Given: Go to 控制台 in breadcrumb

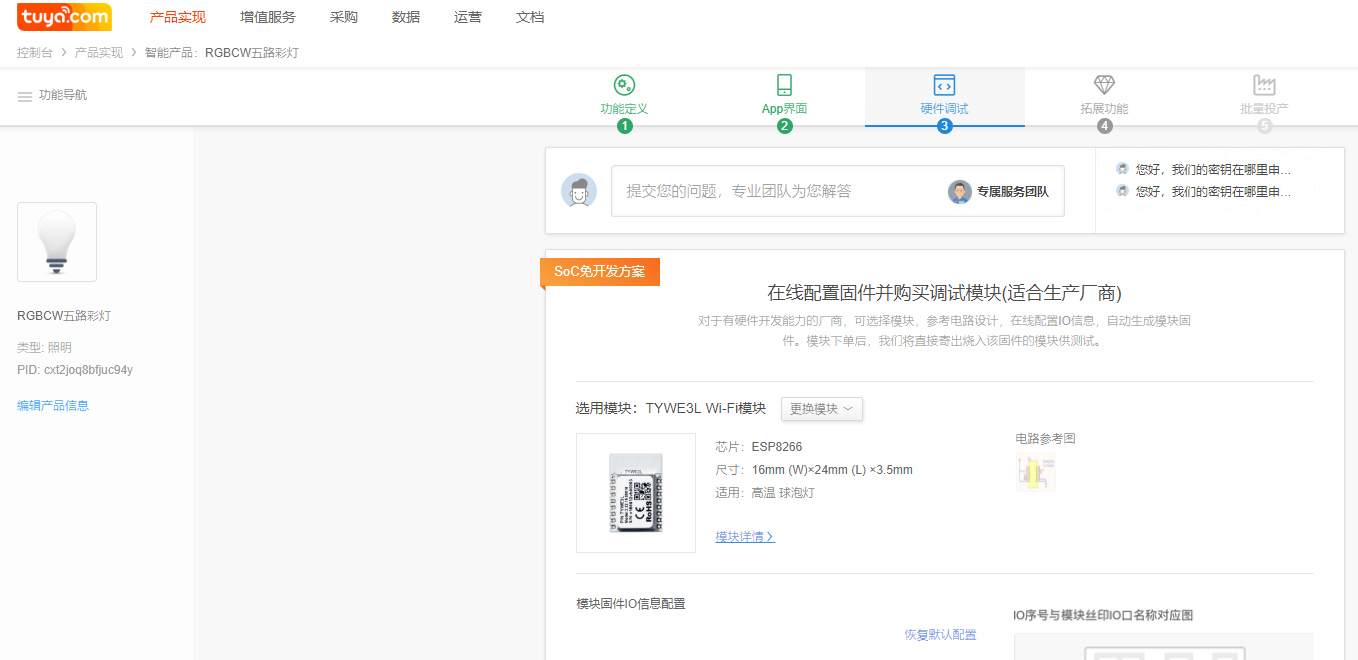Looking at the screenshot, I should coord(35,52).
